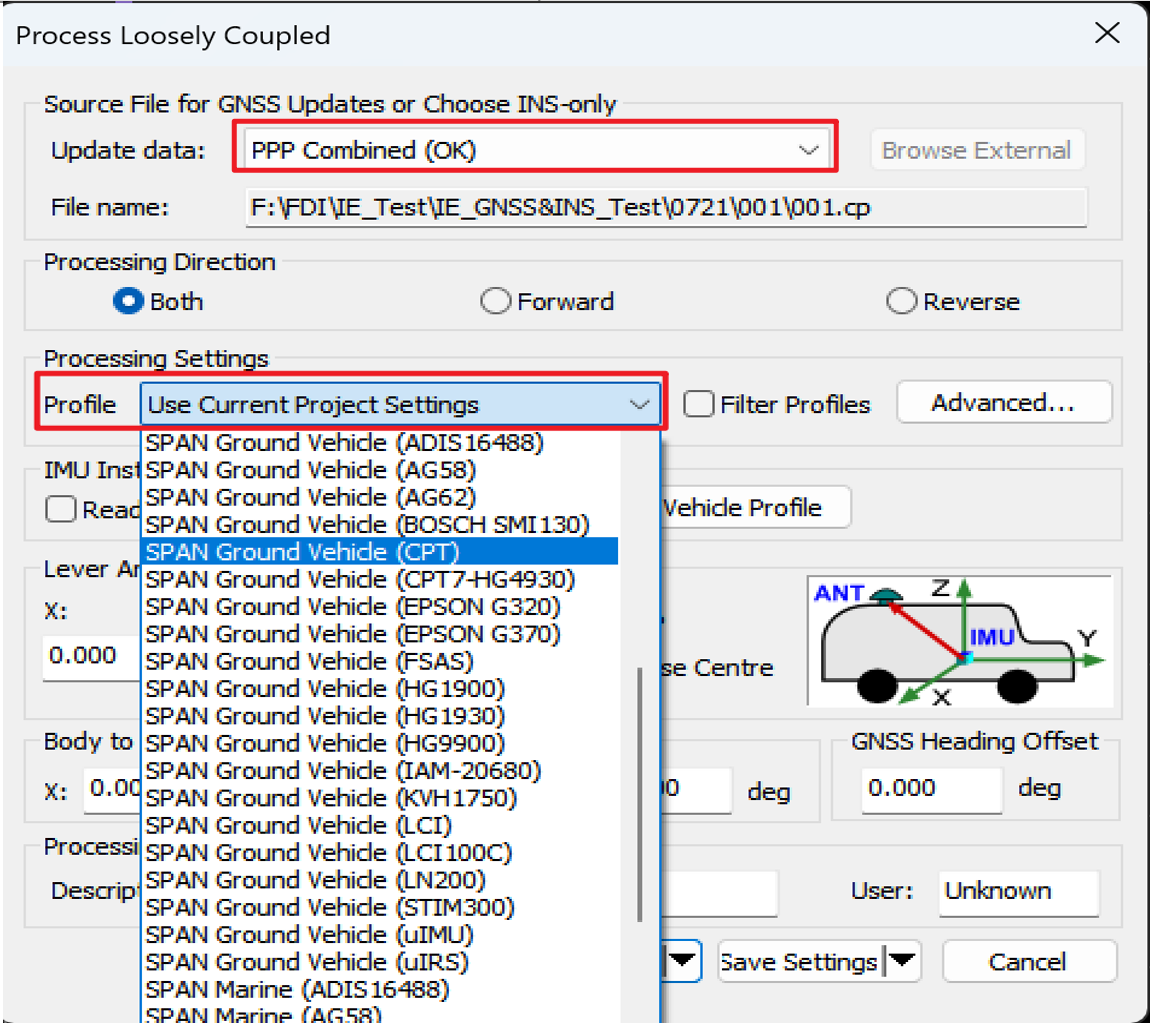Choose SPAN Ground Vehicle (AG58) profile
Viewport: 1150px width, 1025px height.
click(x=380, y=470)
